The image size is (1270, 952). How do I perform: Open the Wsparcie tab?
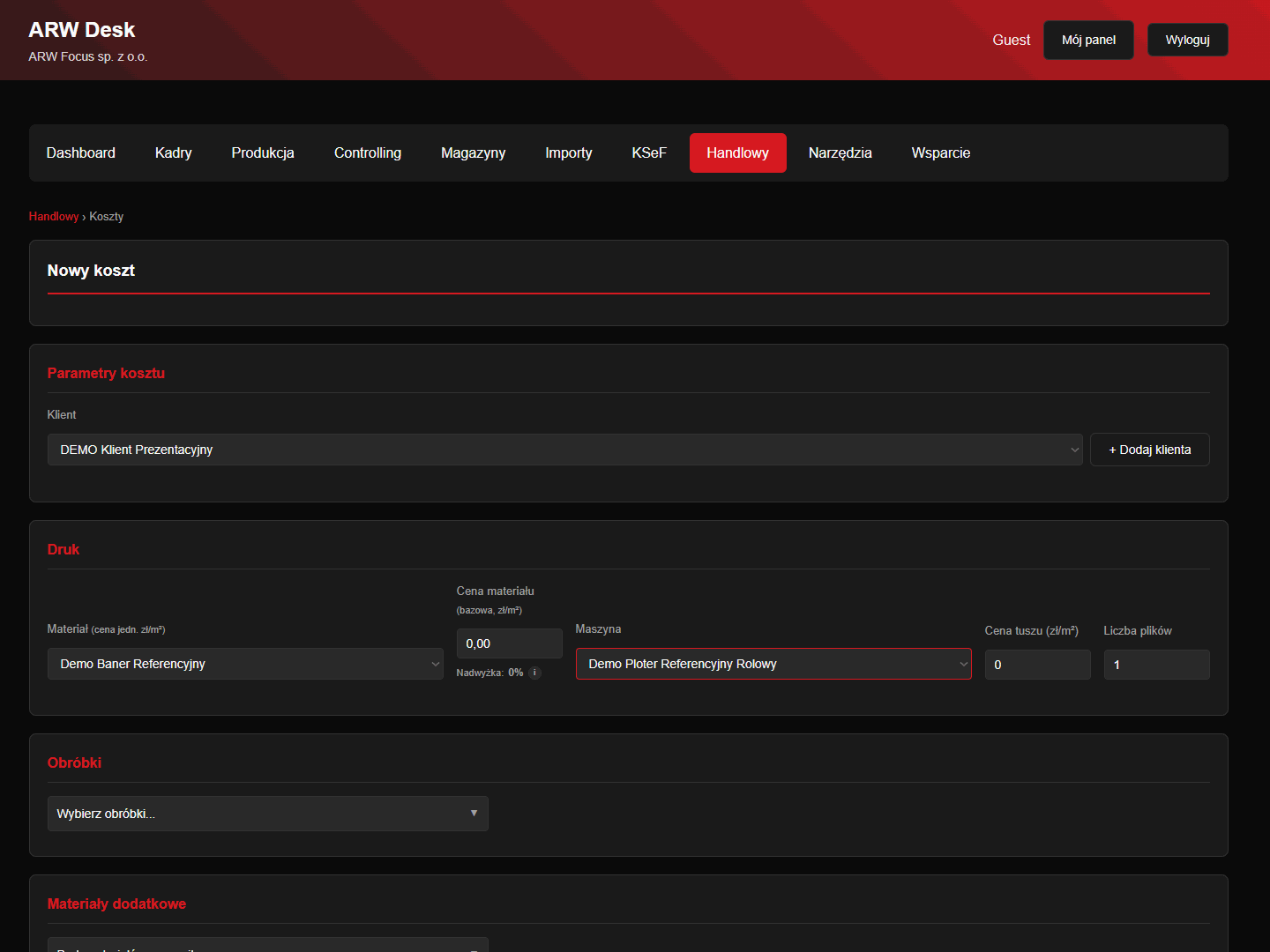[x=941, y=152]
